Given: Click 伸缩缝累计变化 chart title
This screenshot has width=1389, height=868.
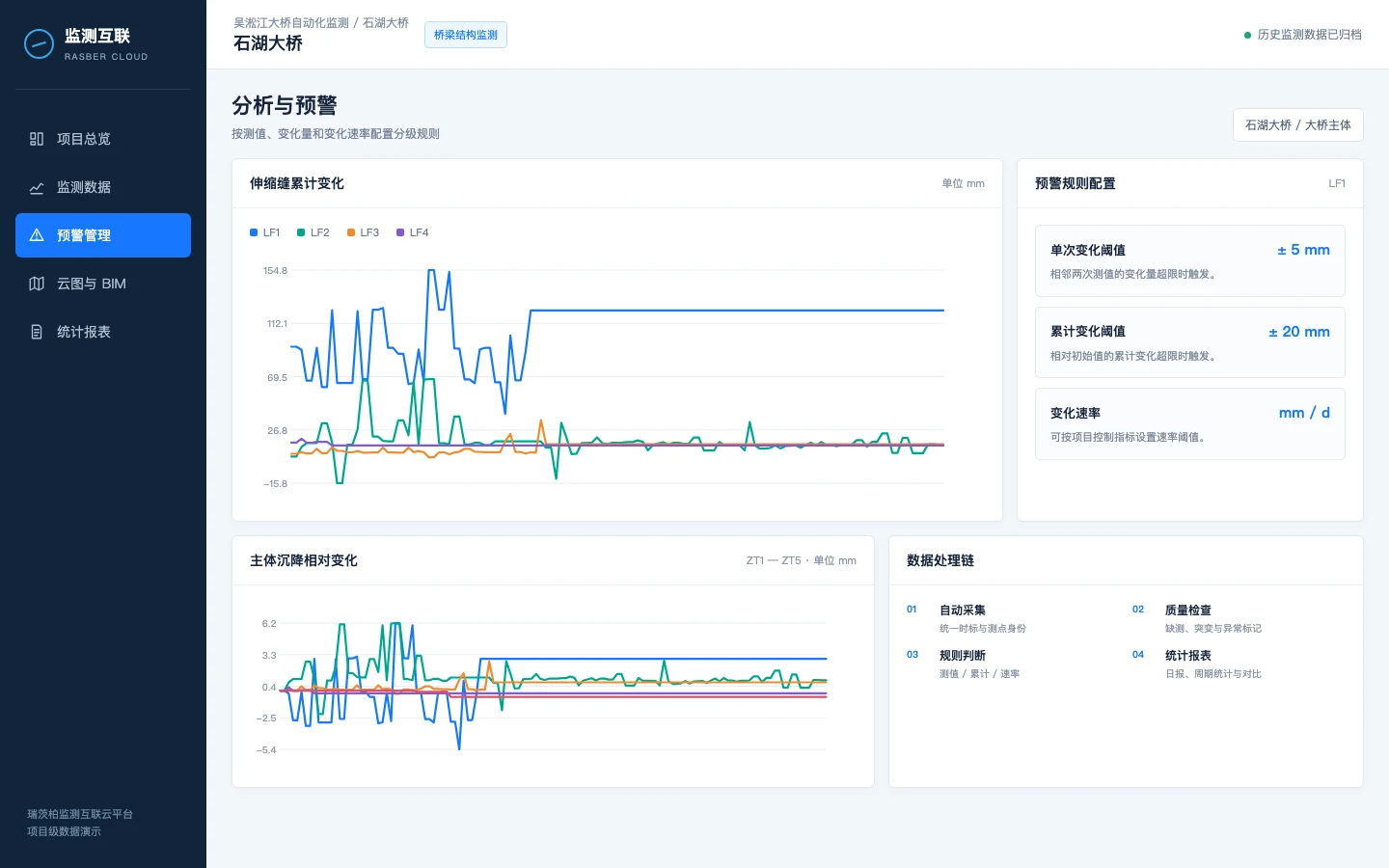Looking at the screenshot, I should click(297, 183).
